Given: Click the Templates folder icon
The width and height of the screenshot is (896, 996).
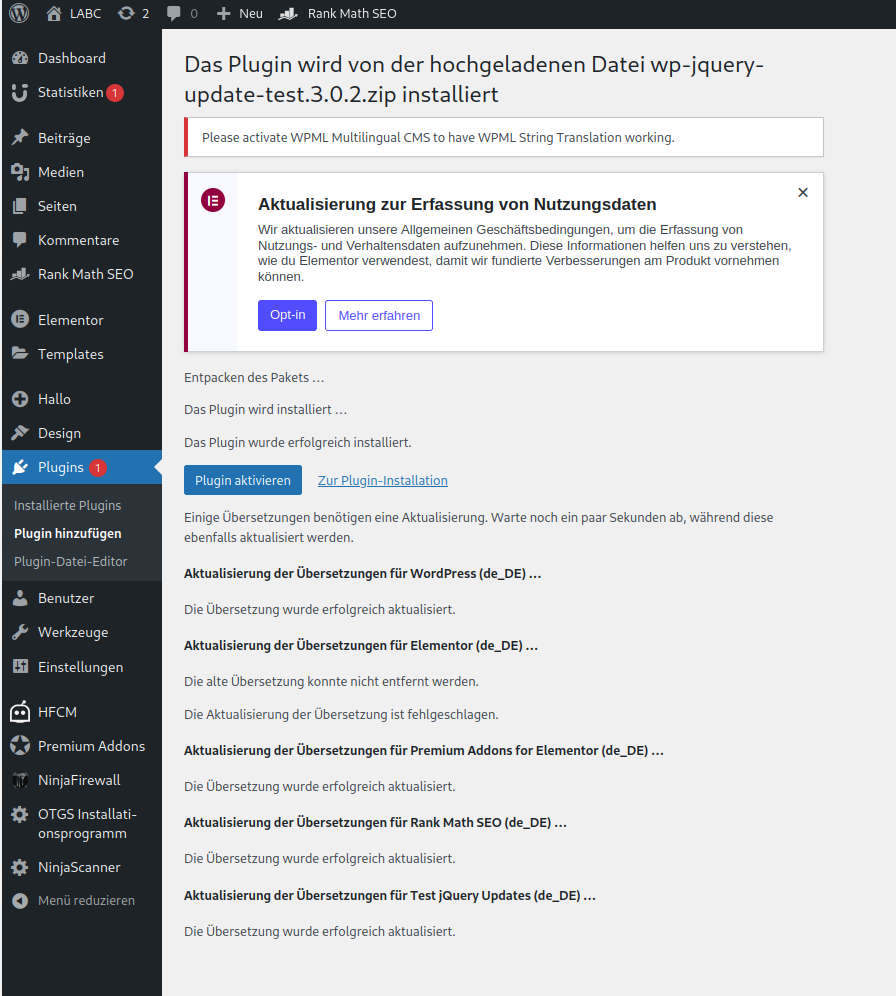Looking at the screenshot, I should pos(20,354).
